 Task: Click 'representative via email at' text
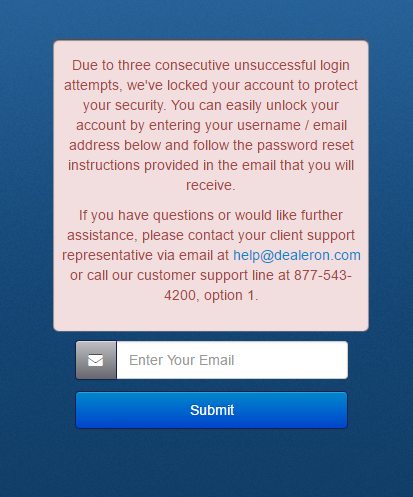point(146,255)
